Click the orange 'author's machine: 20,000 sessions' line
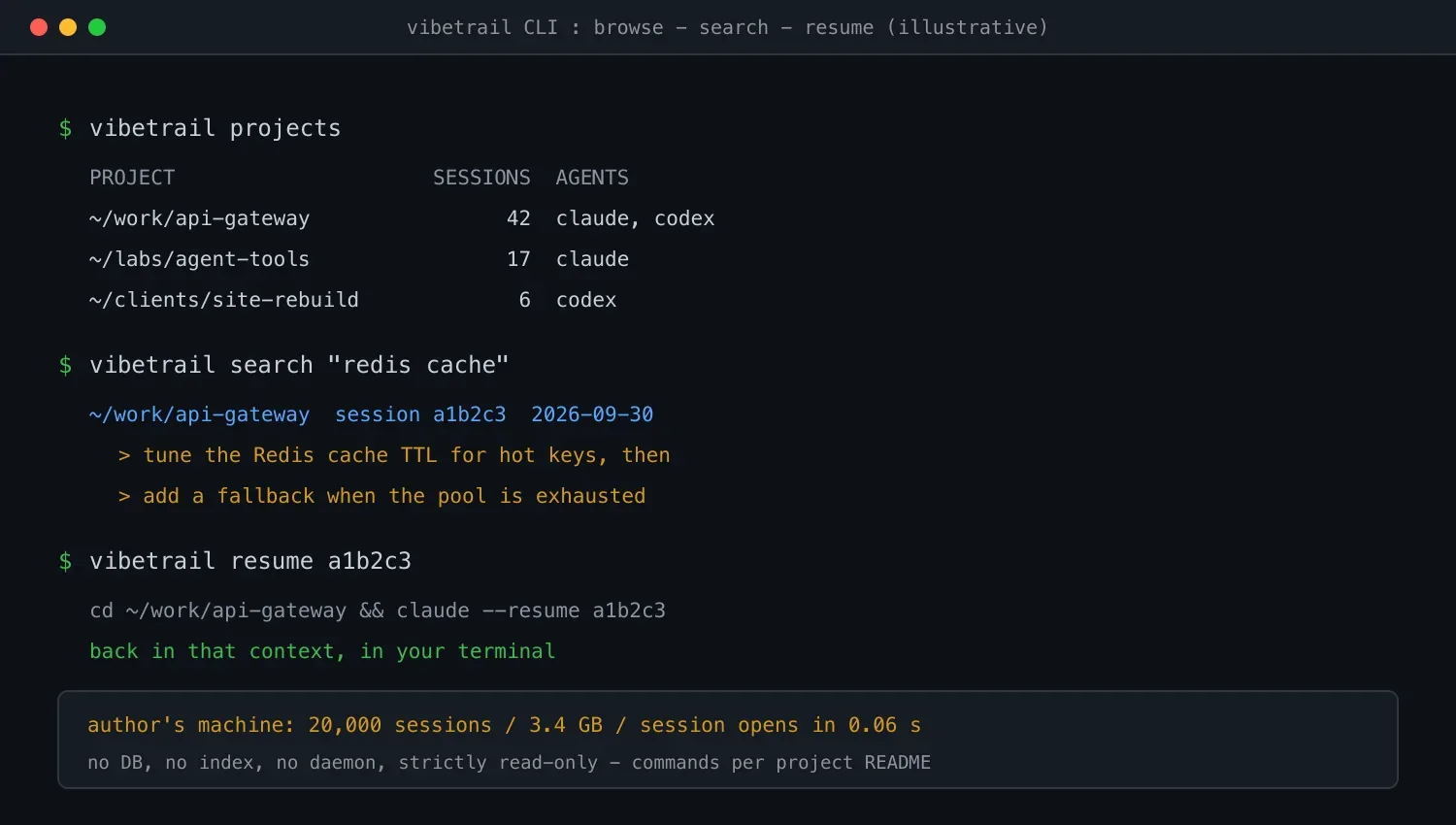Viewport: 1456px width, 825px height. click(x=505, y=725)
